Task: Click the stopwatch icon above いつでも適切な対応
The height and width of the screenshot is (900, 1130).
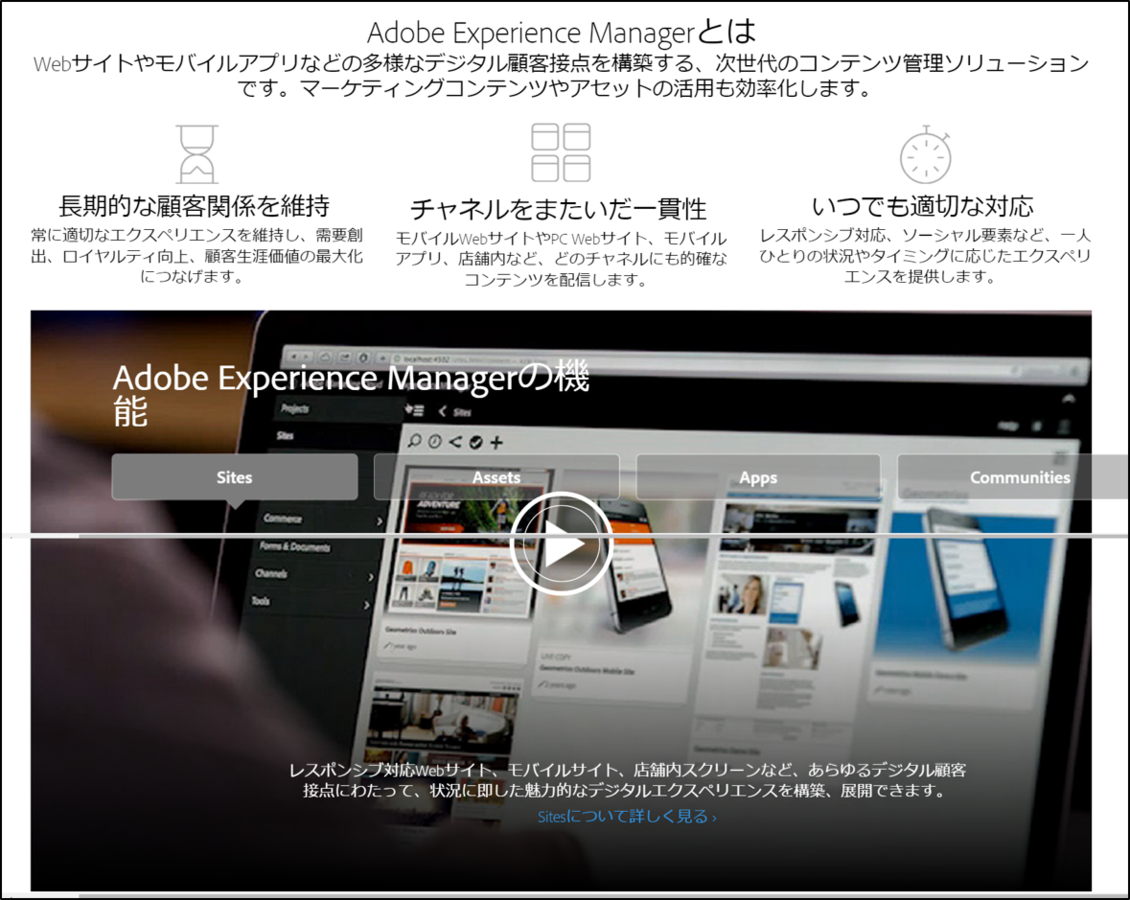Action: 925,154
